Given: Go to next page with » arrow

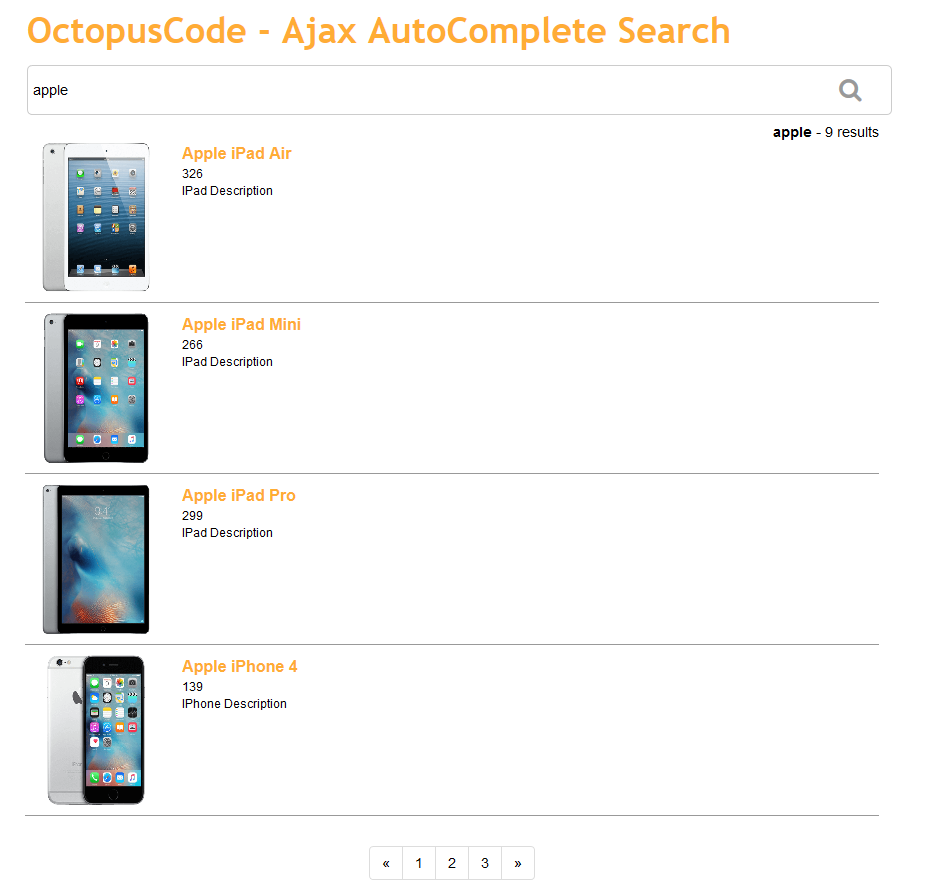Looking at the screenshot, I should coord(518,863).
